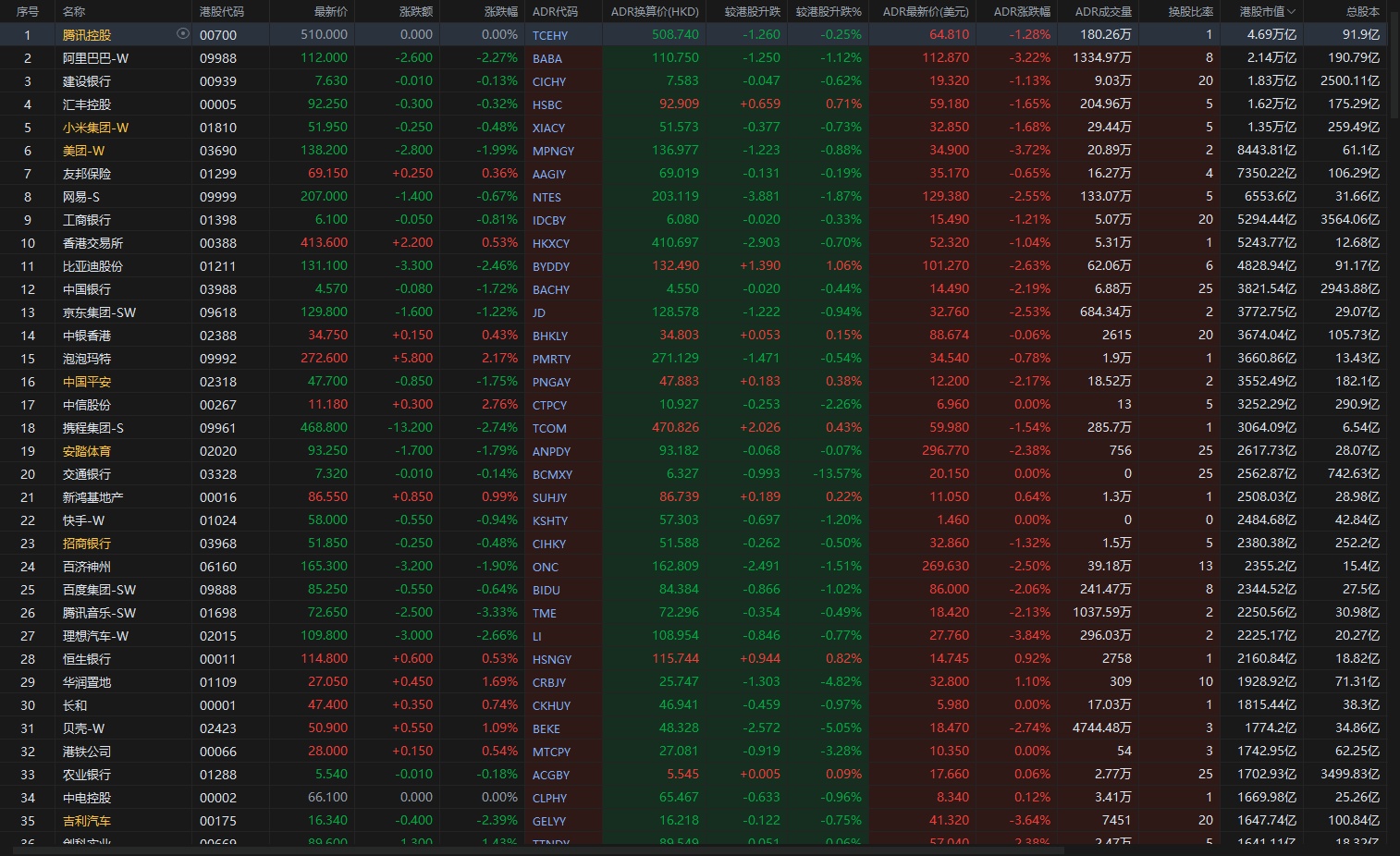The image size is (1400, 856).
Task: Click stock code 09618 for 京东集团-SW
Action: point(217,312)
